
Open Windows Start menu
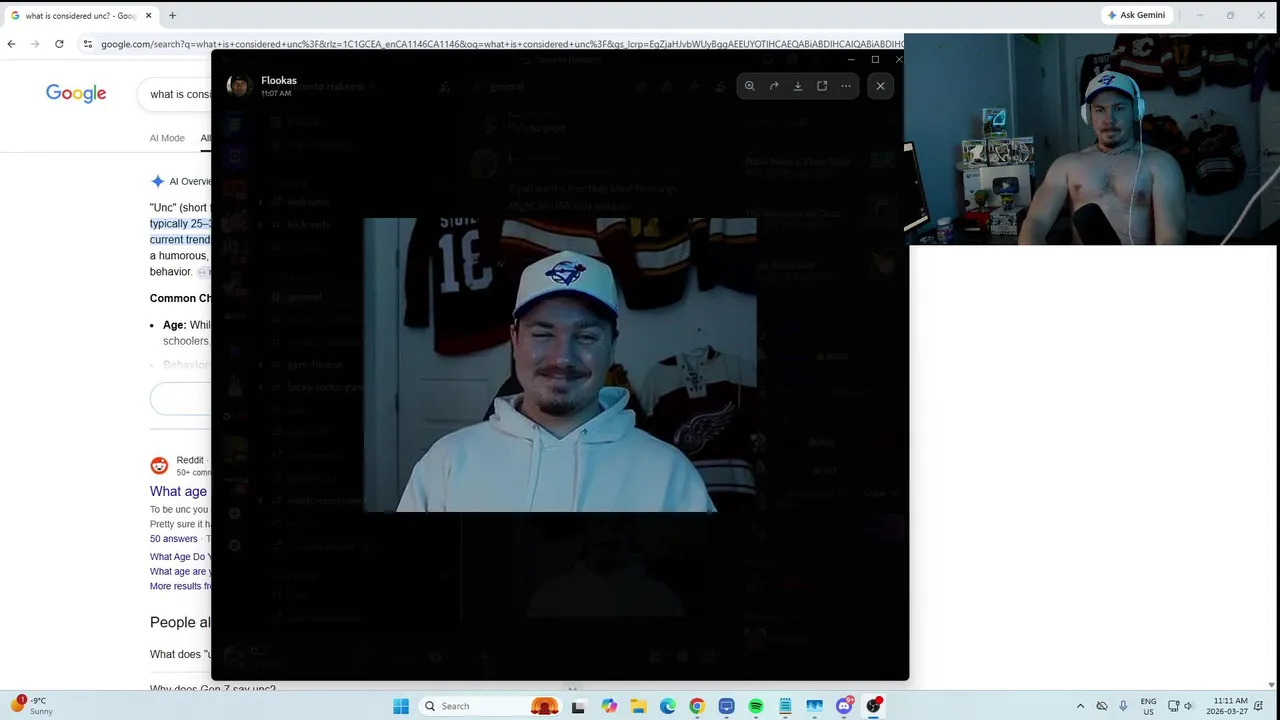401,706
